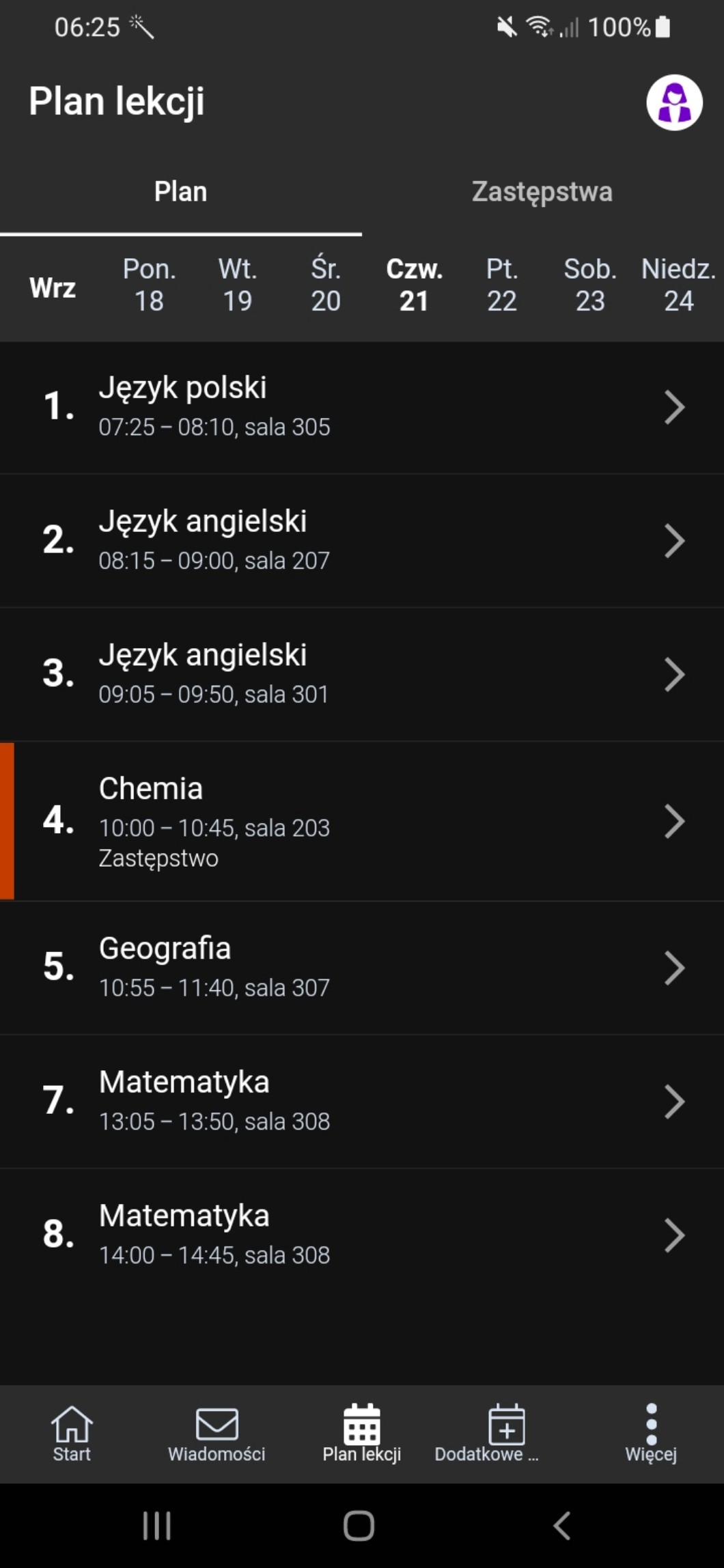Select Monday 18 in week bar
The height and width of the screenshot is (1568, 724).
coord(149,285)
